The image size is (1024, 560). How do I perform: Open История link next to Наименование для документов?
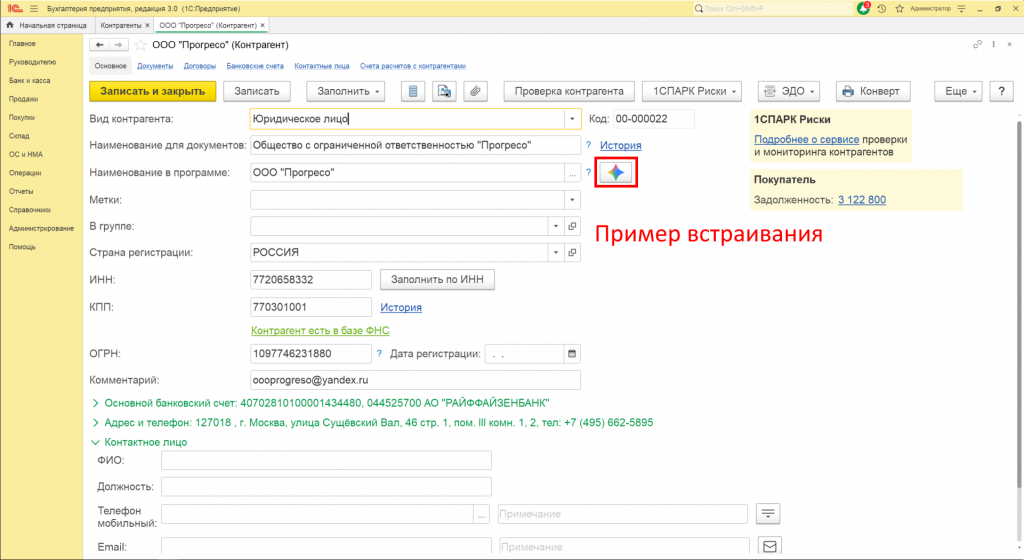click(620, 146)
